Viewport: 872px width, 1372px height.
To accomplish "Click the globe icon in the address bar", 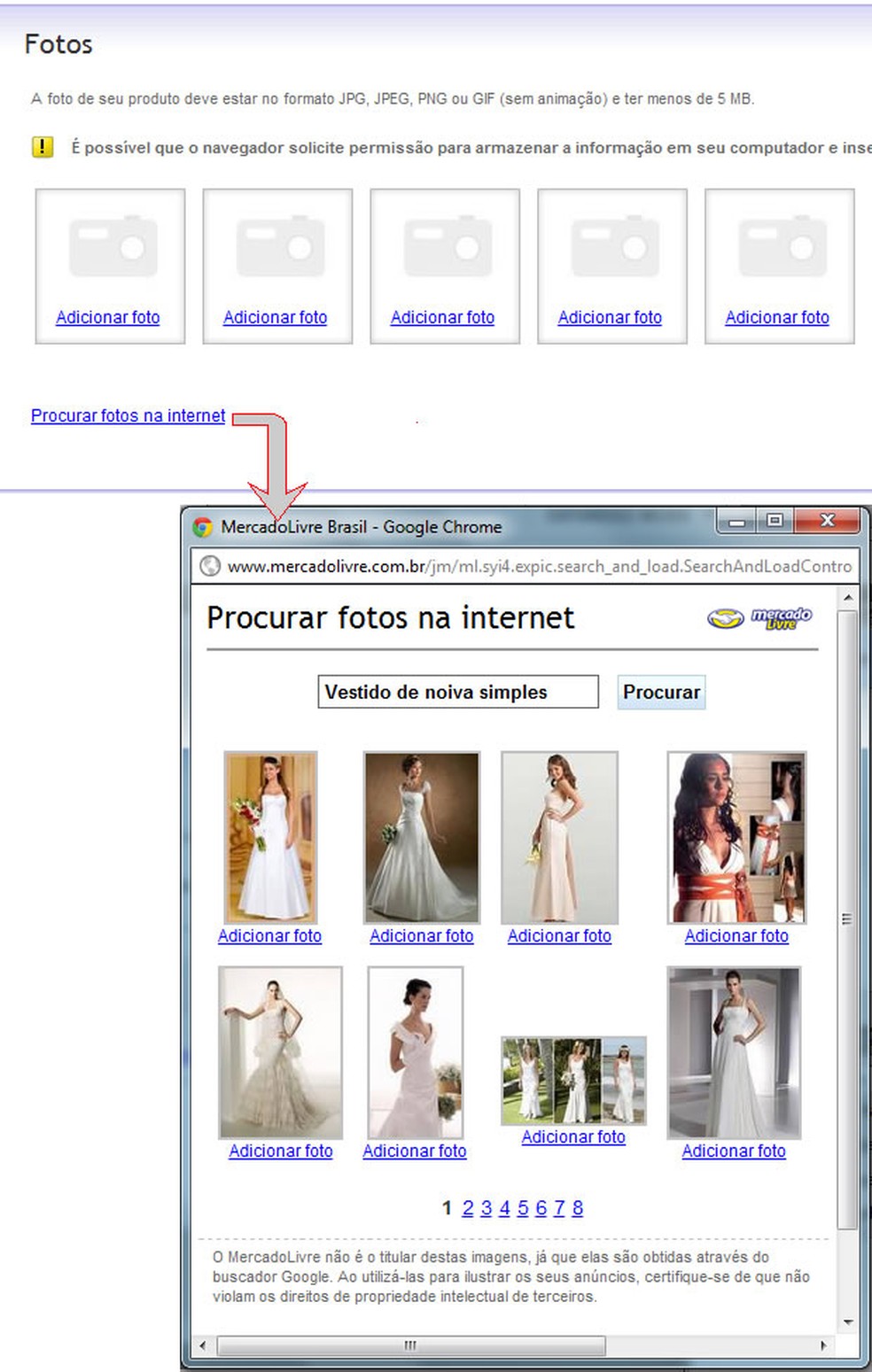I will (x=209, y=566).
